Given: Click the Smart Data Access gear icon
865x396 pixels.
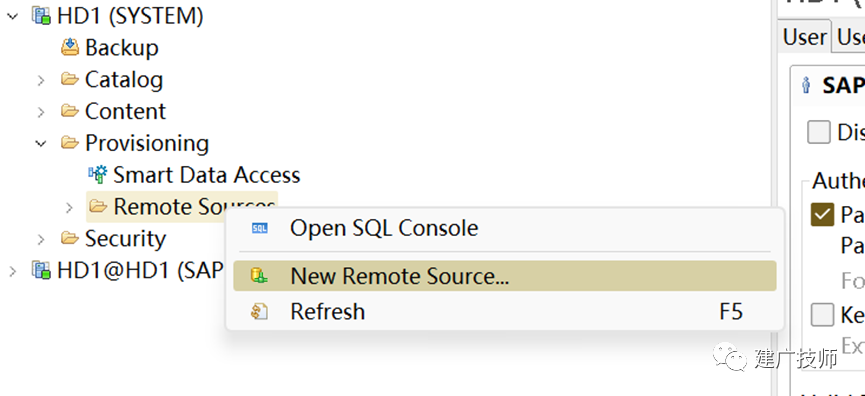Looking at the screenshot, I should point(98,175).
